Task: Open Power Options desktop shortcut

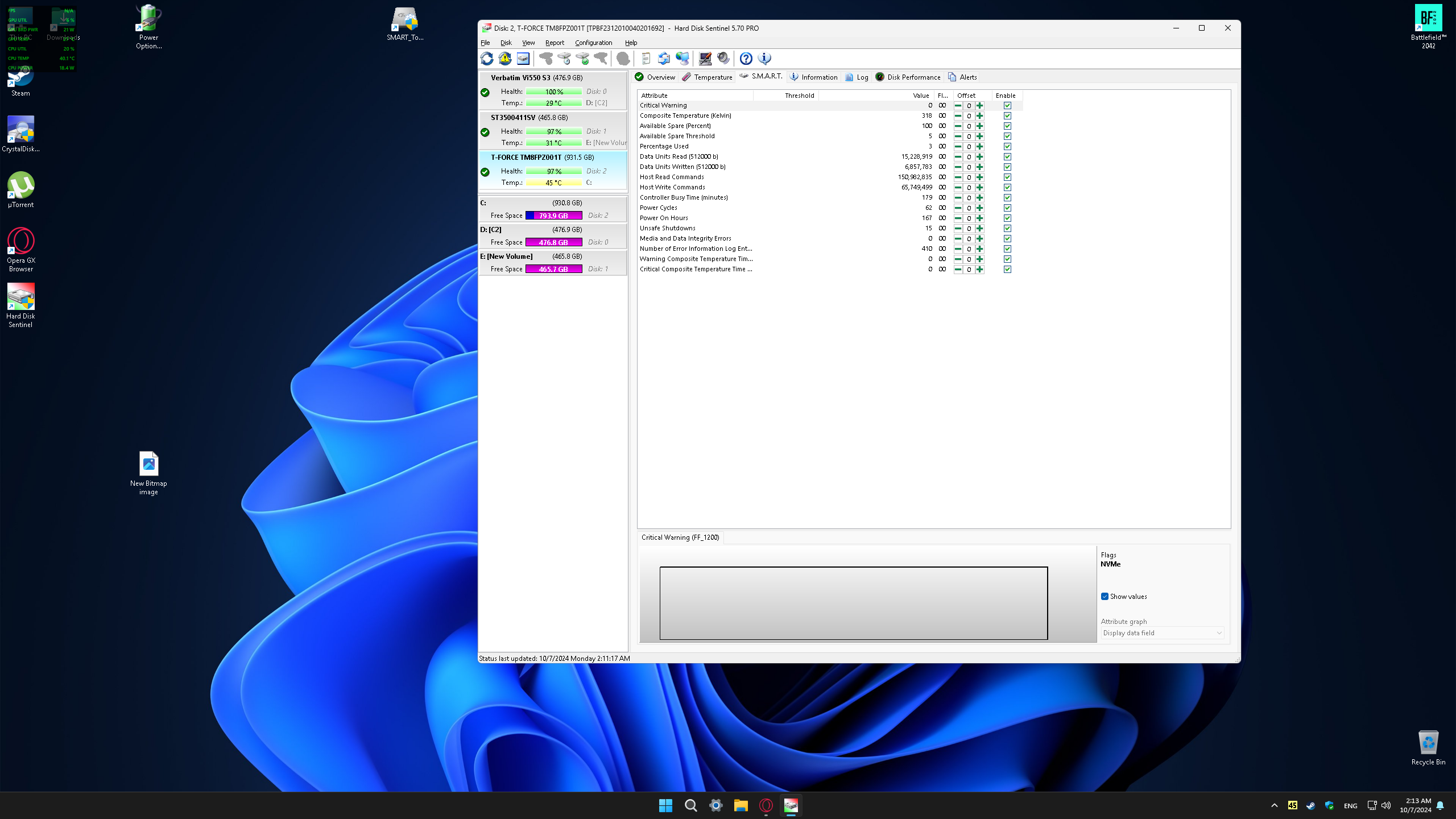Action: point(148,27)
